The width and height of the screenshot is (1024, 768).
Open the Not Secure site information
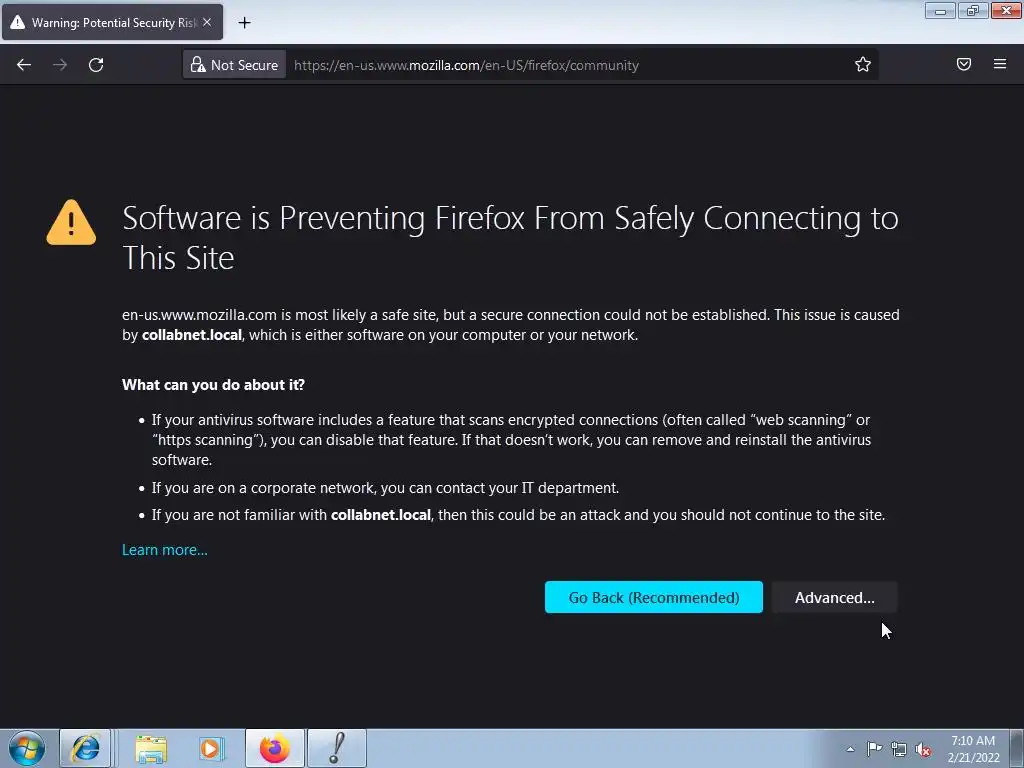pyautogui.click(x=234, y=65)
